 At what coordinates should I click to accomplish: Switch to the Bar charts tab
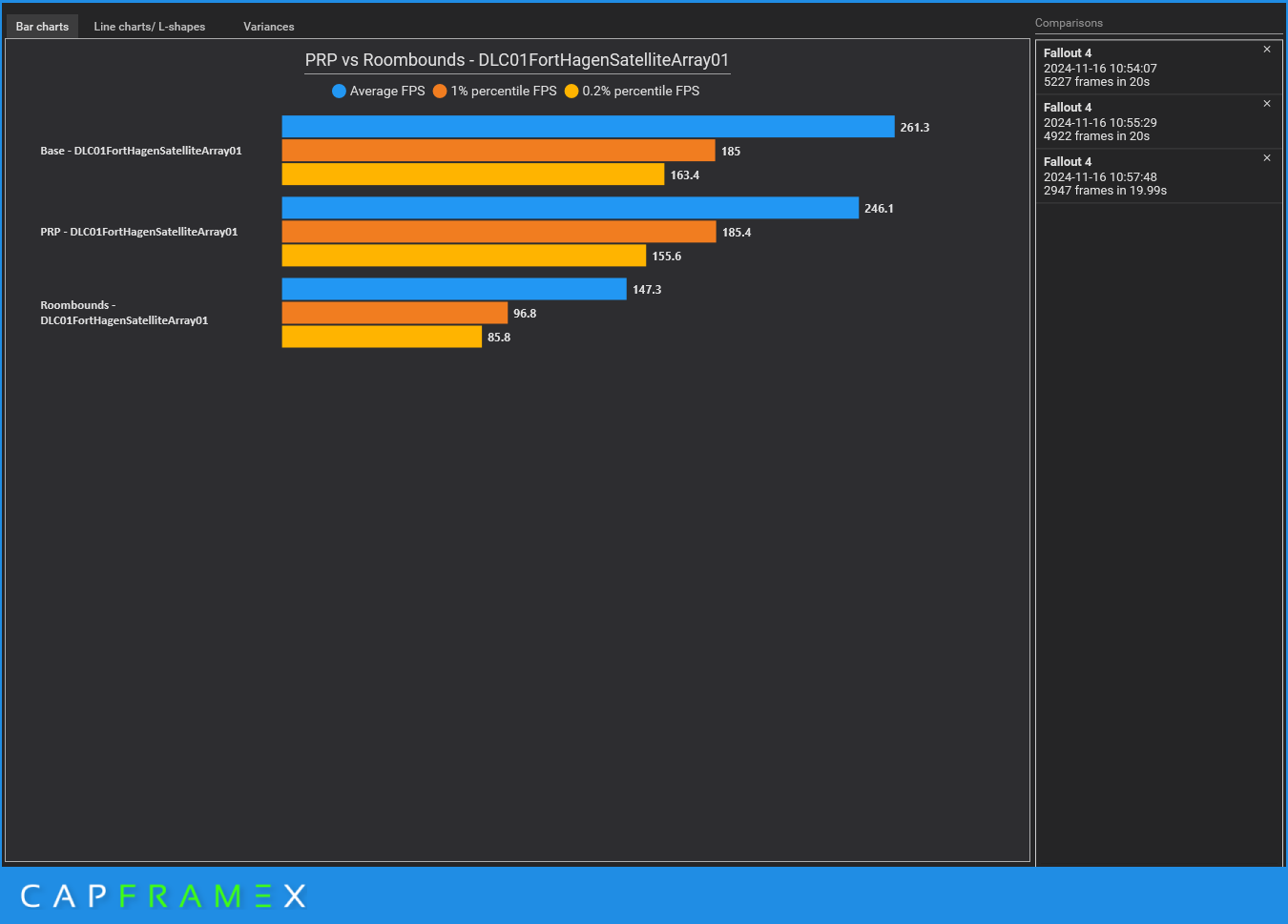click(x=42, y=27)
